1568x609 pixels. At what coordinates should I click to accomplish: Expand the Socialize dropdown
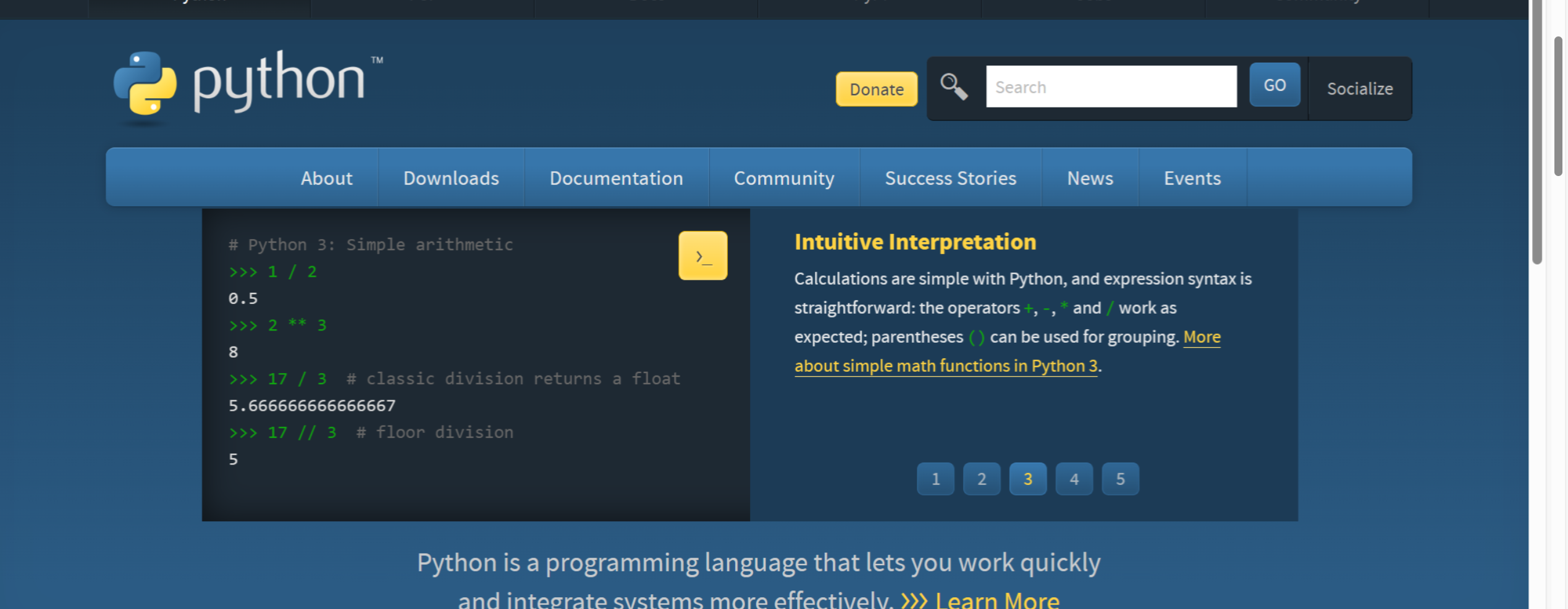[1359, 89]
